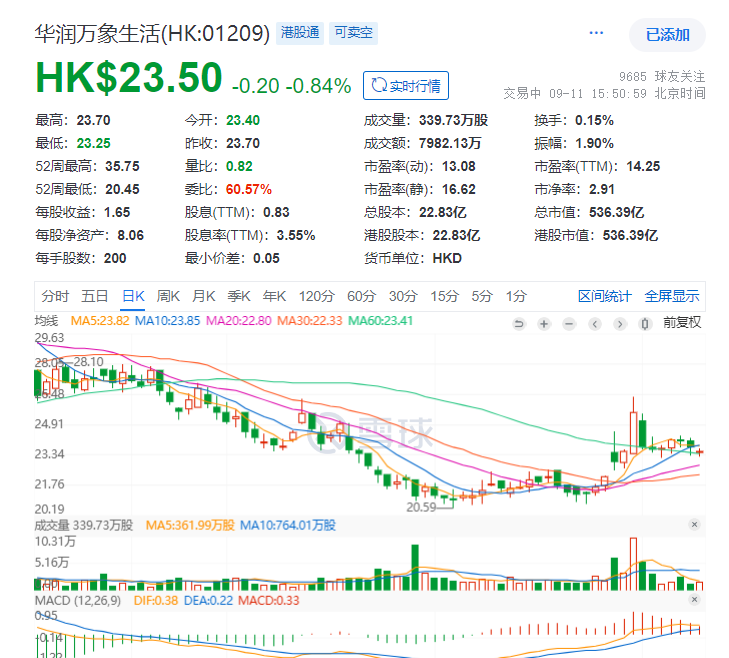Click the 均线 indicator label

(x=46, y=321)
